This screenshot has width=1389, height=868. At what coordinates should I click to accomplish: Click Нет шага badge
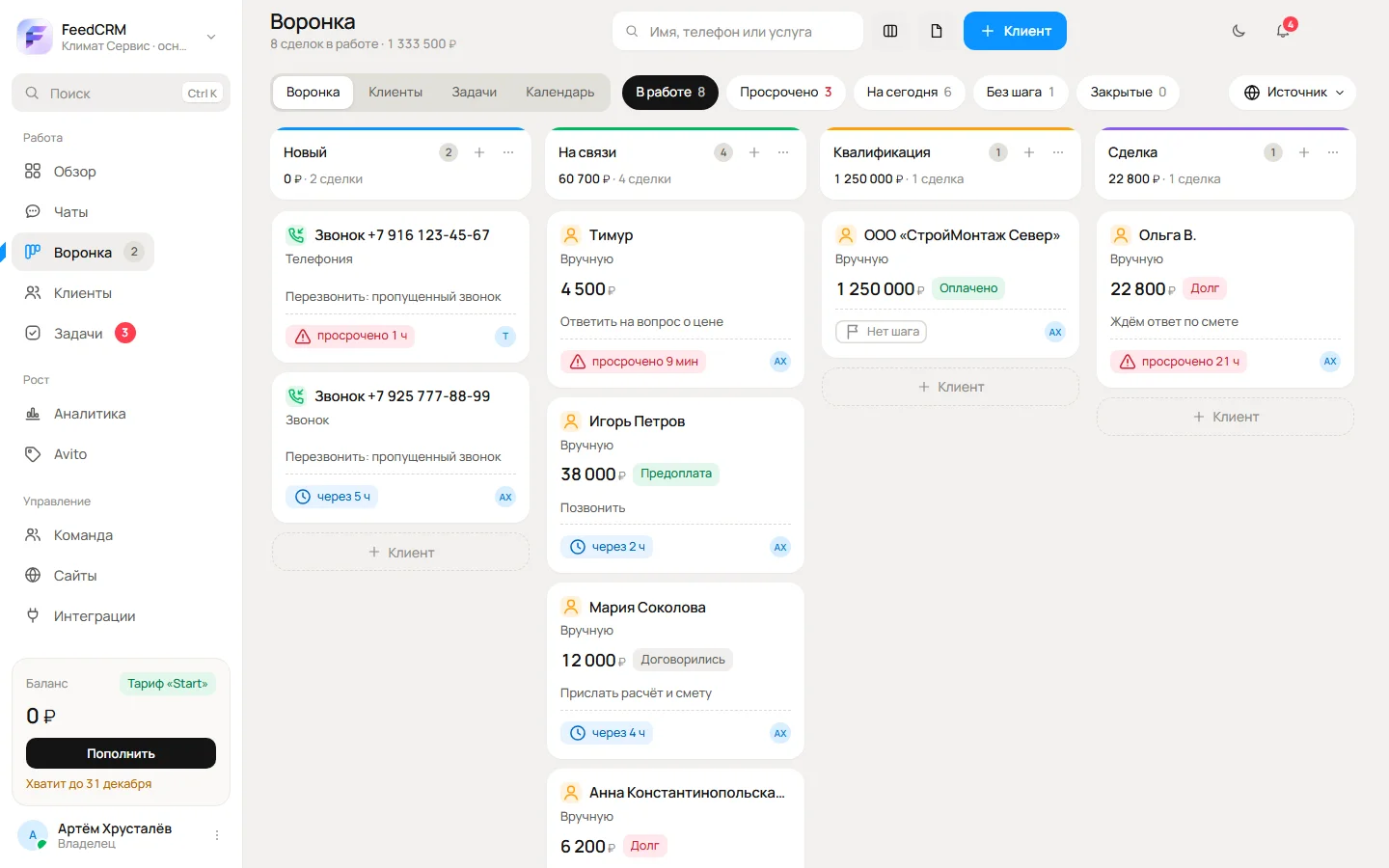(x=881, y=332)
